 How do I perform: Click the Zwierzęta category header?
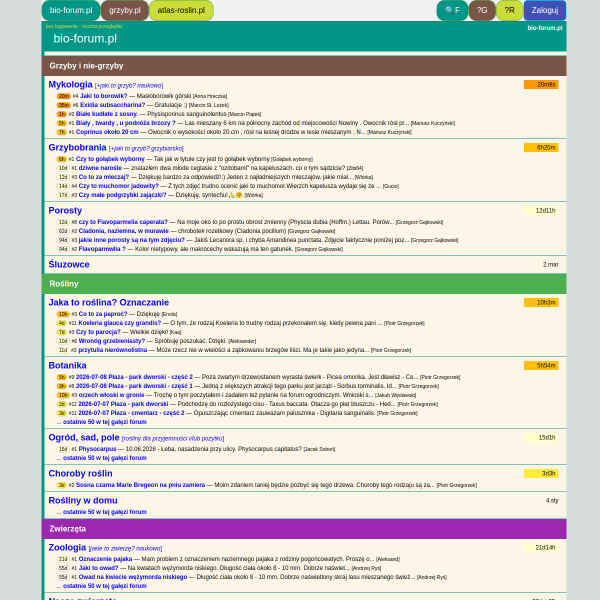pyautogui.click(x=304, y=529)
